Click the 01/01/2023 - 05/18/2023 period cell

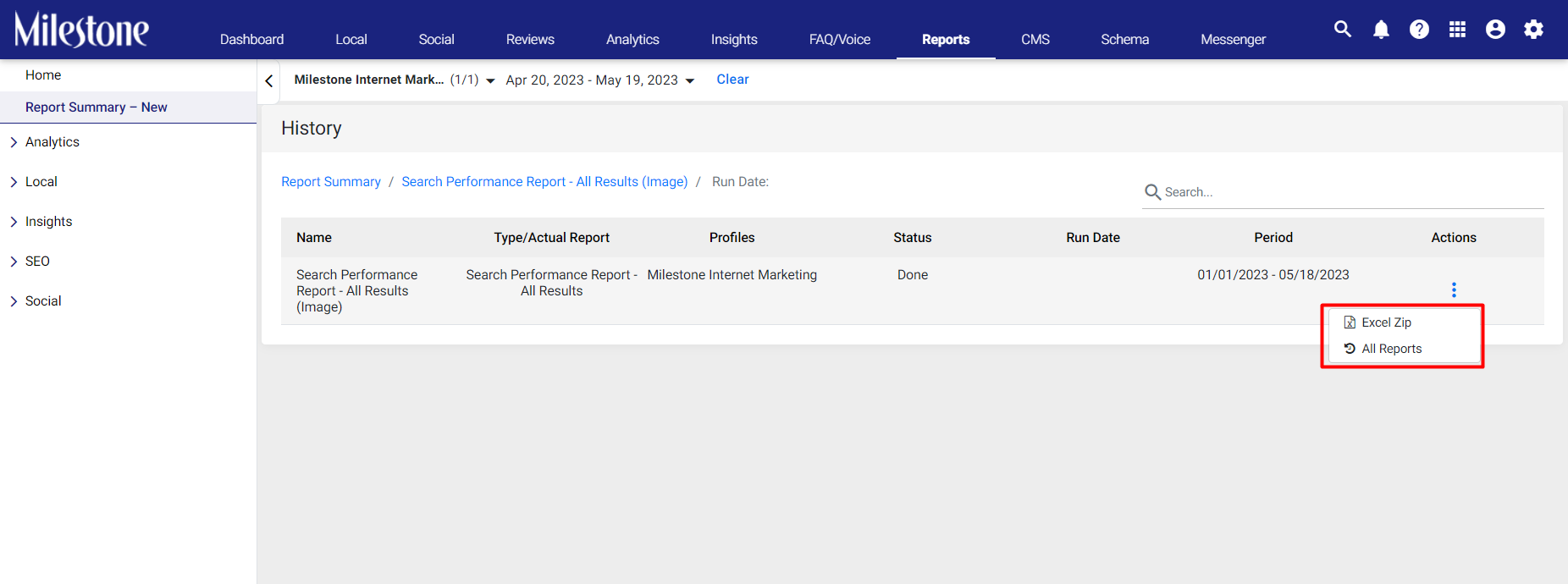1273,275
